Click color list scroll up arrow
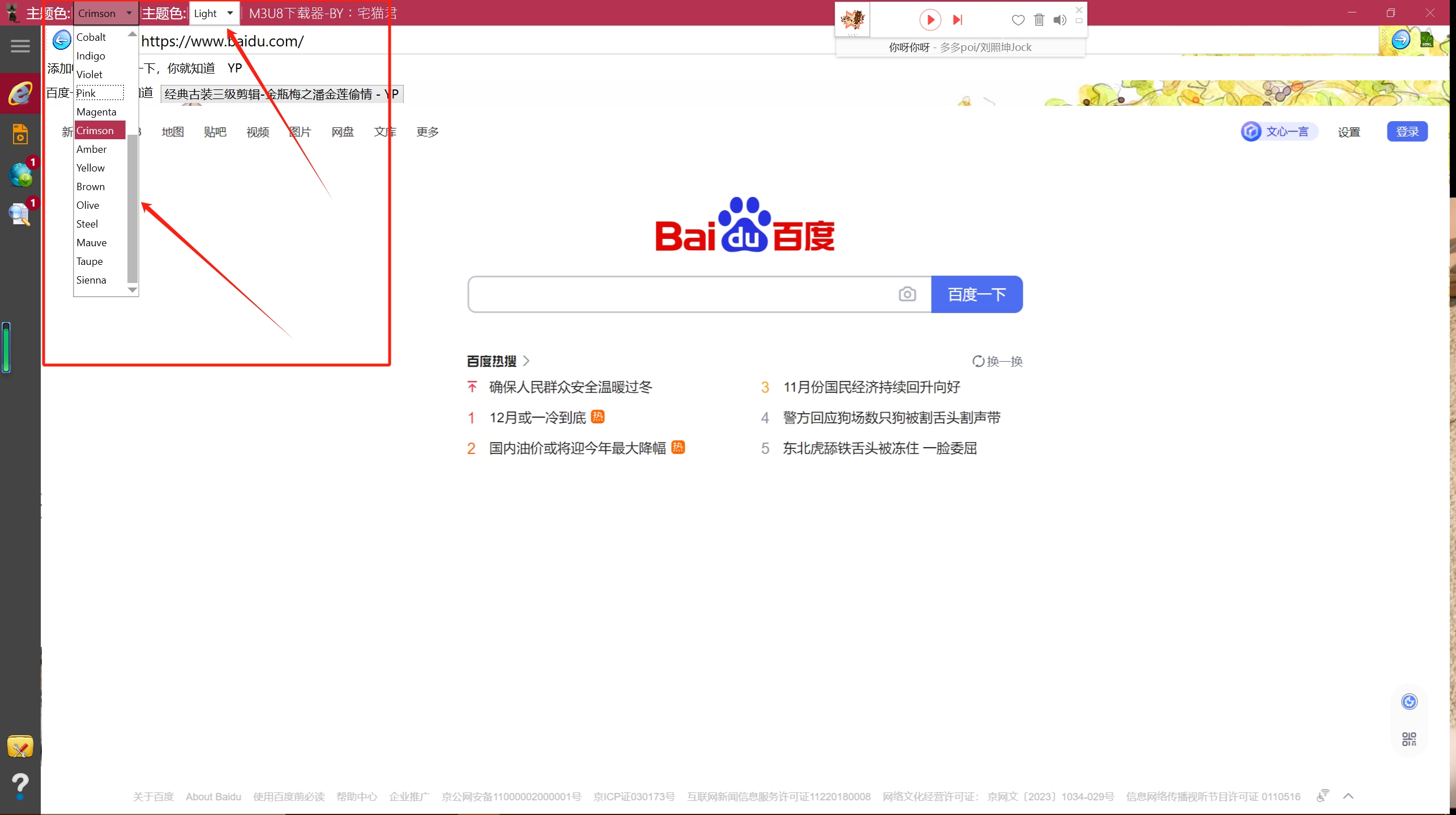Image resolution: width=1456 pixels, height=815 pixels. pos(133,34)
